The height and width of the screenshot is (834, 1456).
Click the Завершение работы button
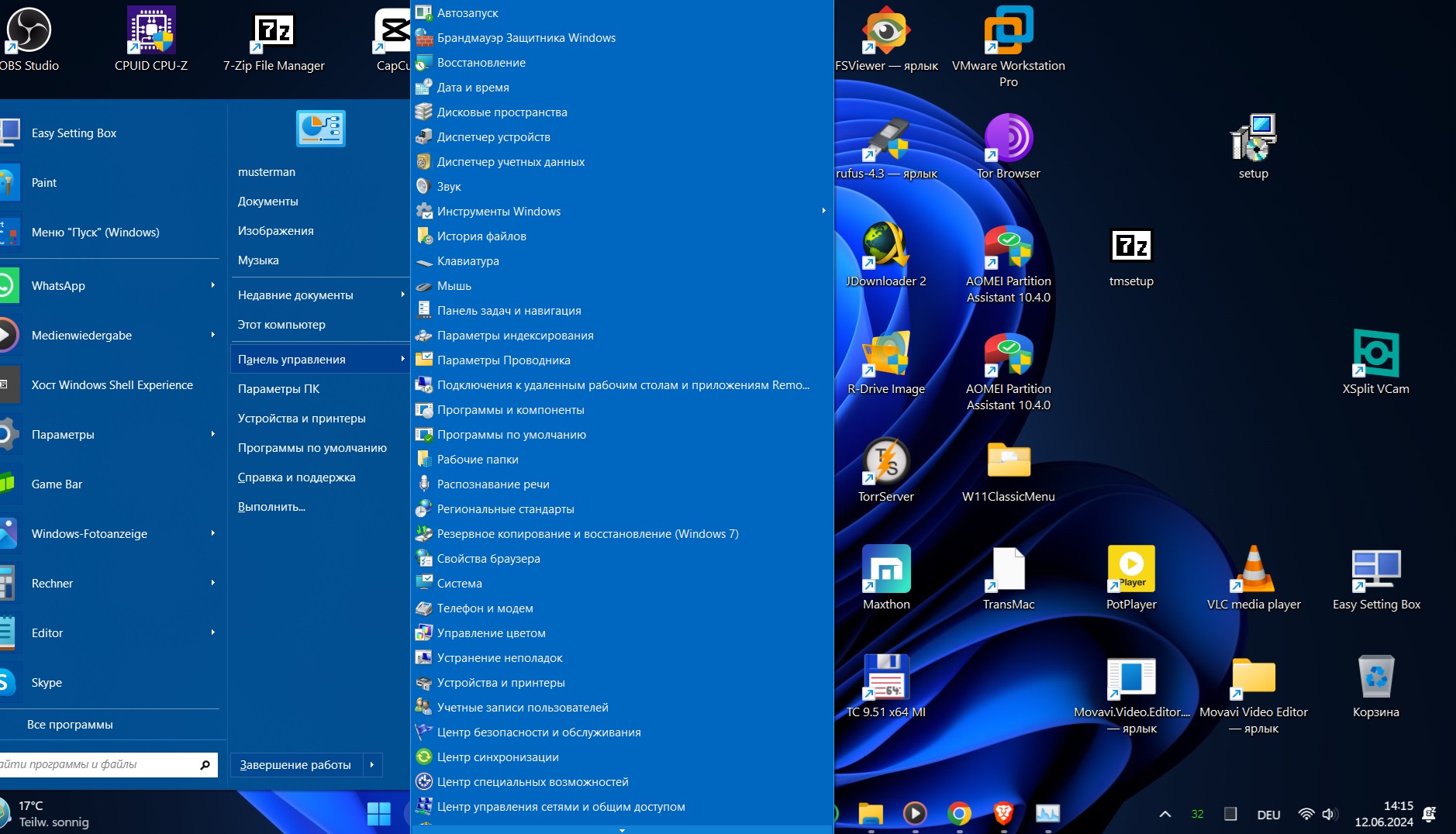click(295, 765)
